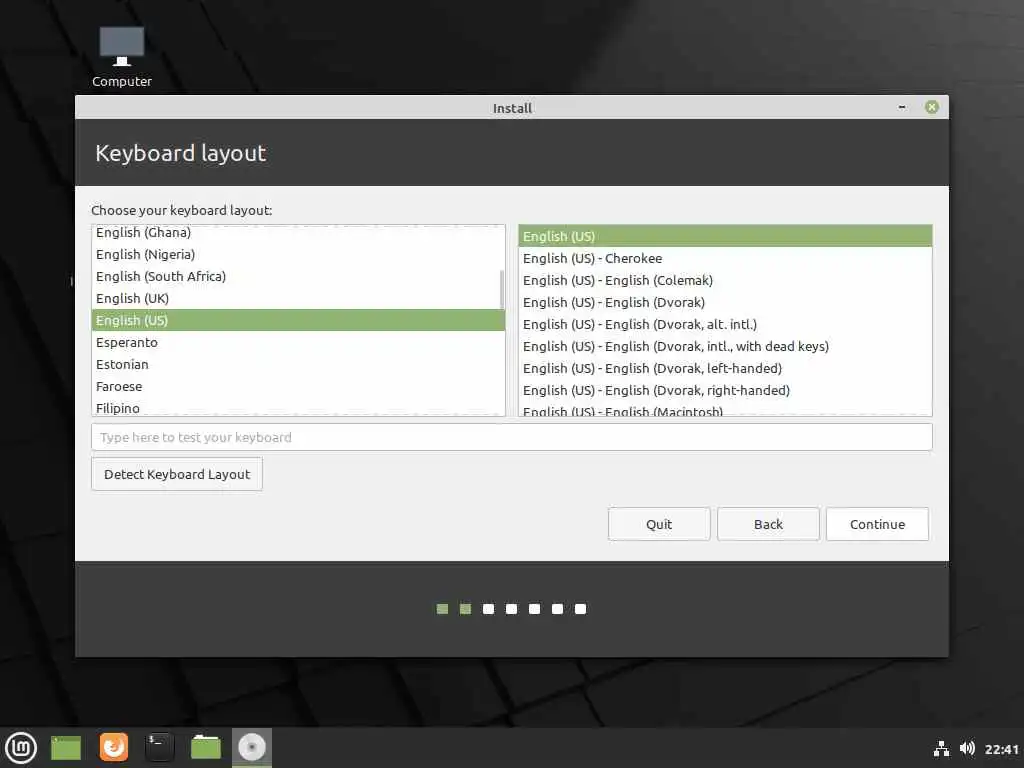Select the Dvorak, right-handed variant

(725, 390)
